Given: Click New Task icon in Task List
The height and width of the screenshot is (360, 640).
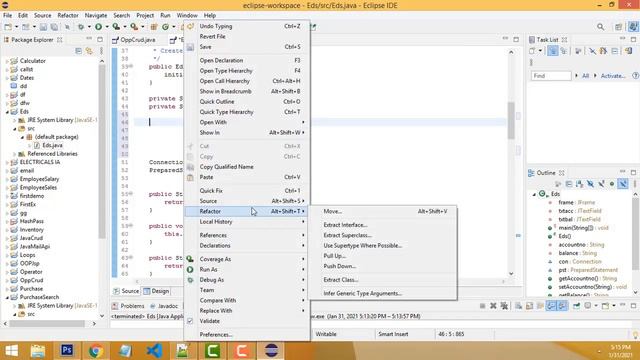Looking at the screenshot, I should 532,51.
